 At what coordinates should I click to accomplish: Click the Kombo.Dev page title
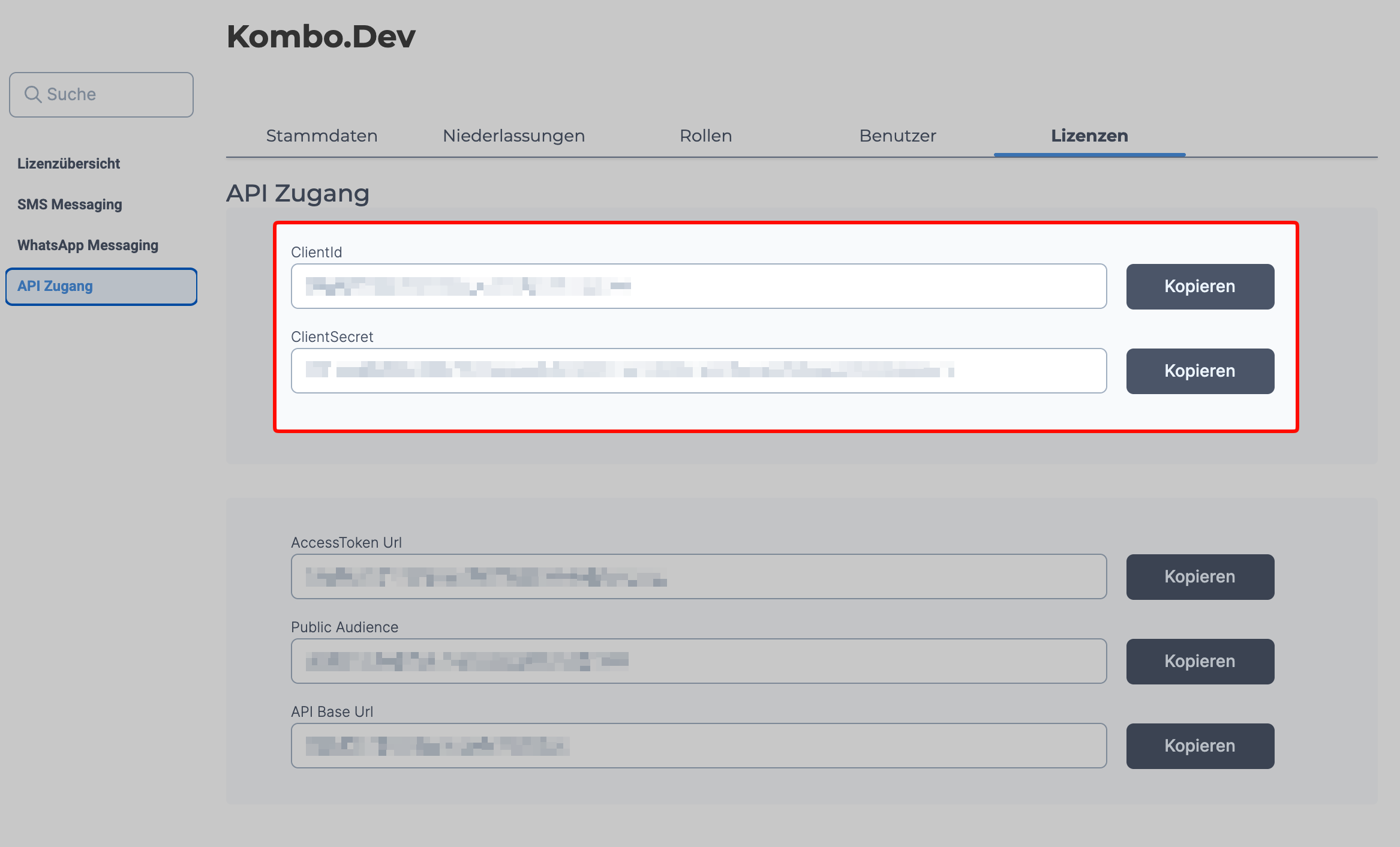(x=321, y=36)
